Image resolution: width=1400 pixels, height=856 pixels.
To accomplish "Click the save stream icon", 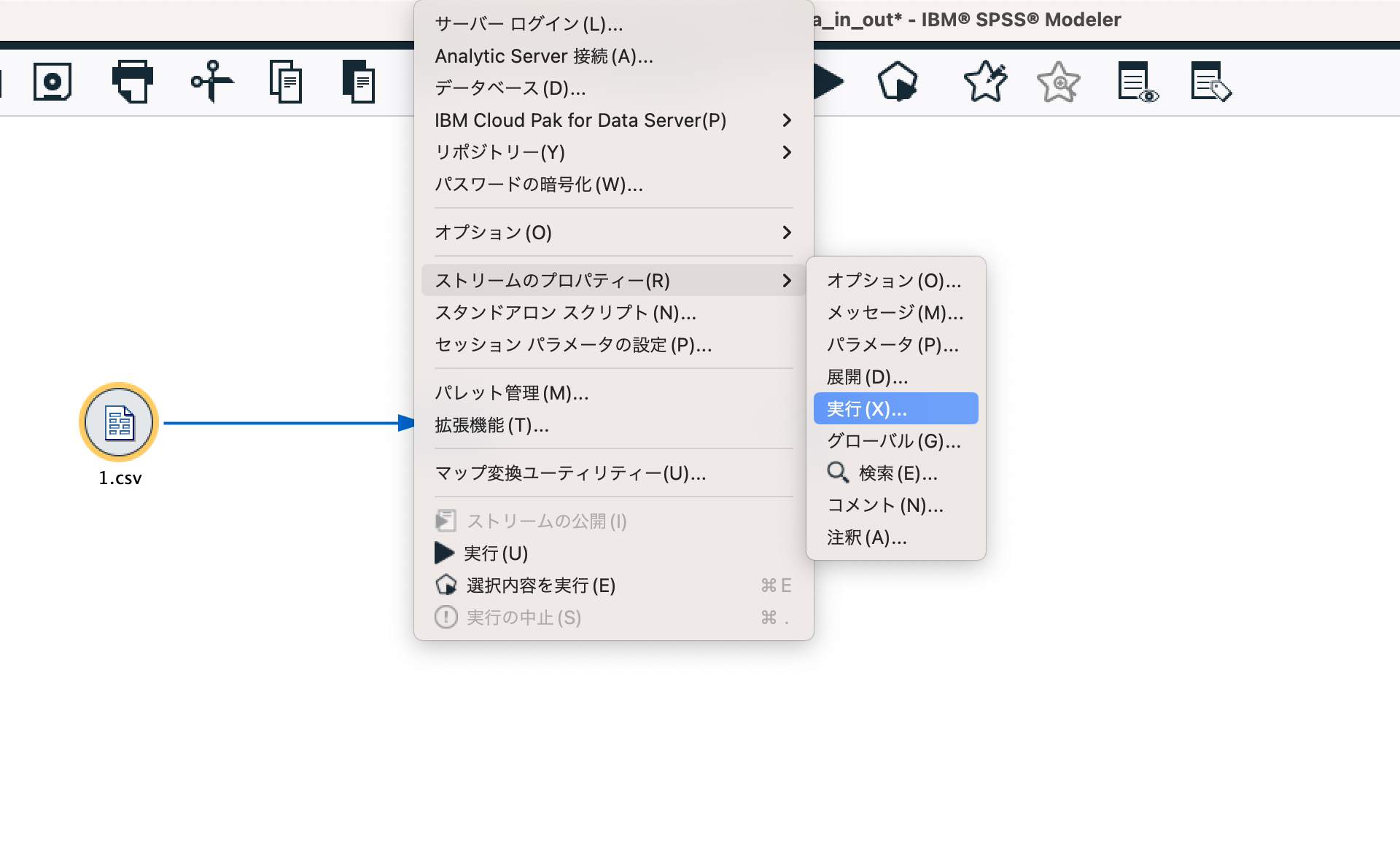I will click(x=52, y=82).
